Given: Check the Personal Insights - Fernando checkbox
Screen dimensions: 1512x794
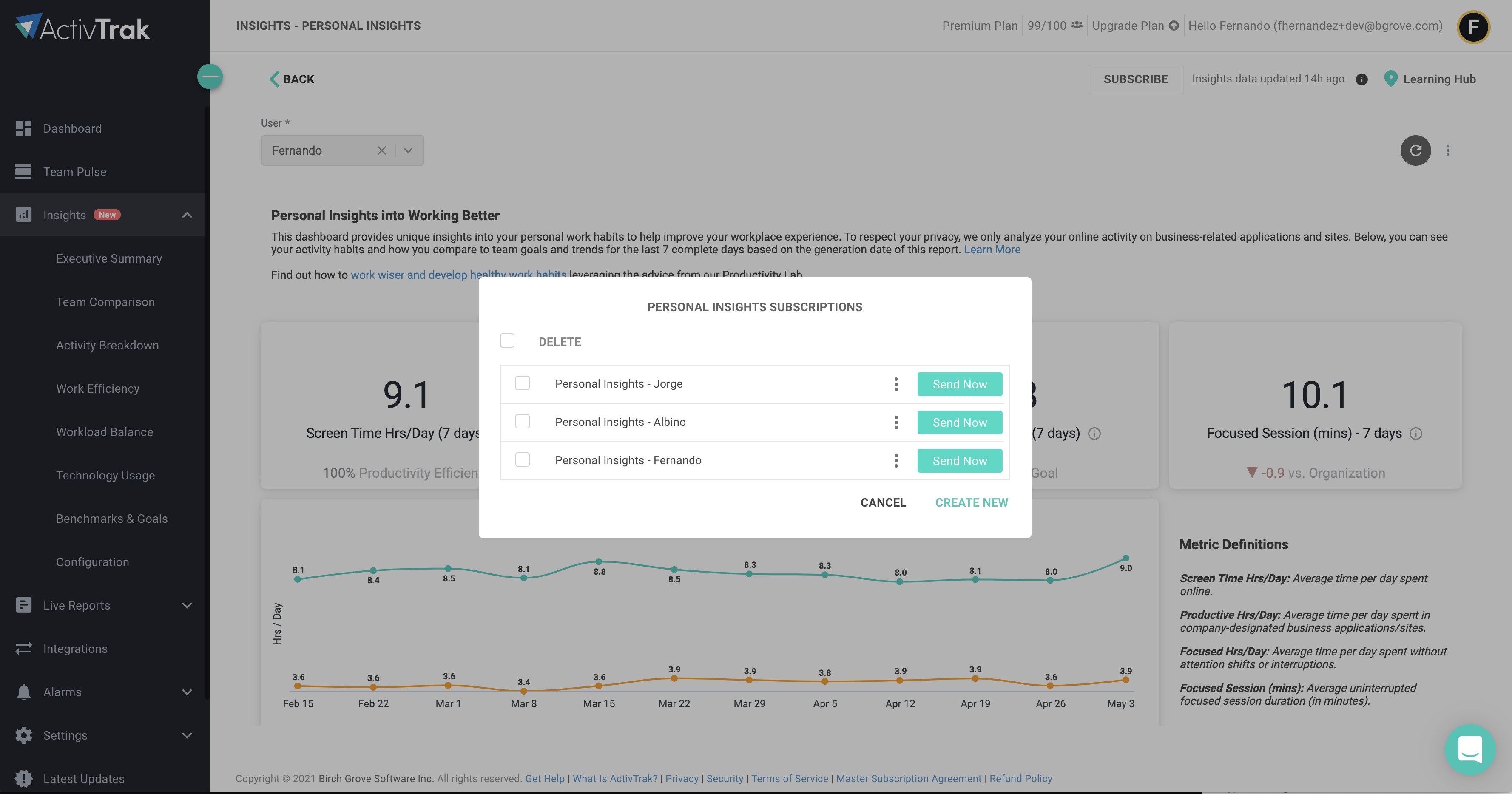Looking at the screenshot, I should click(523, 459).
